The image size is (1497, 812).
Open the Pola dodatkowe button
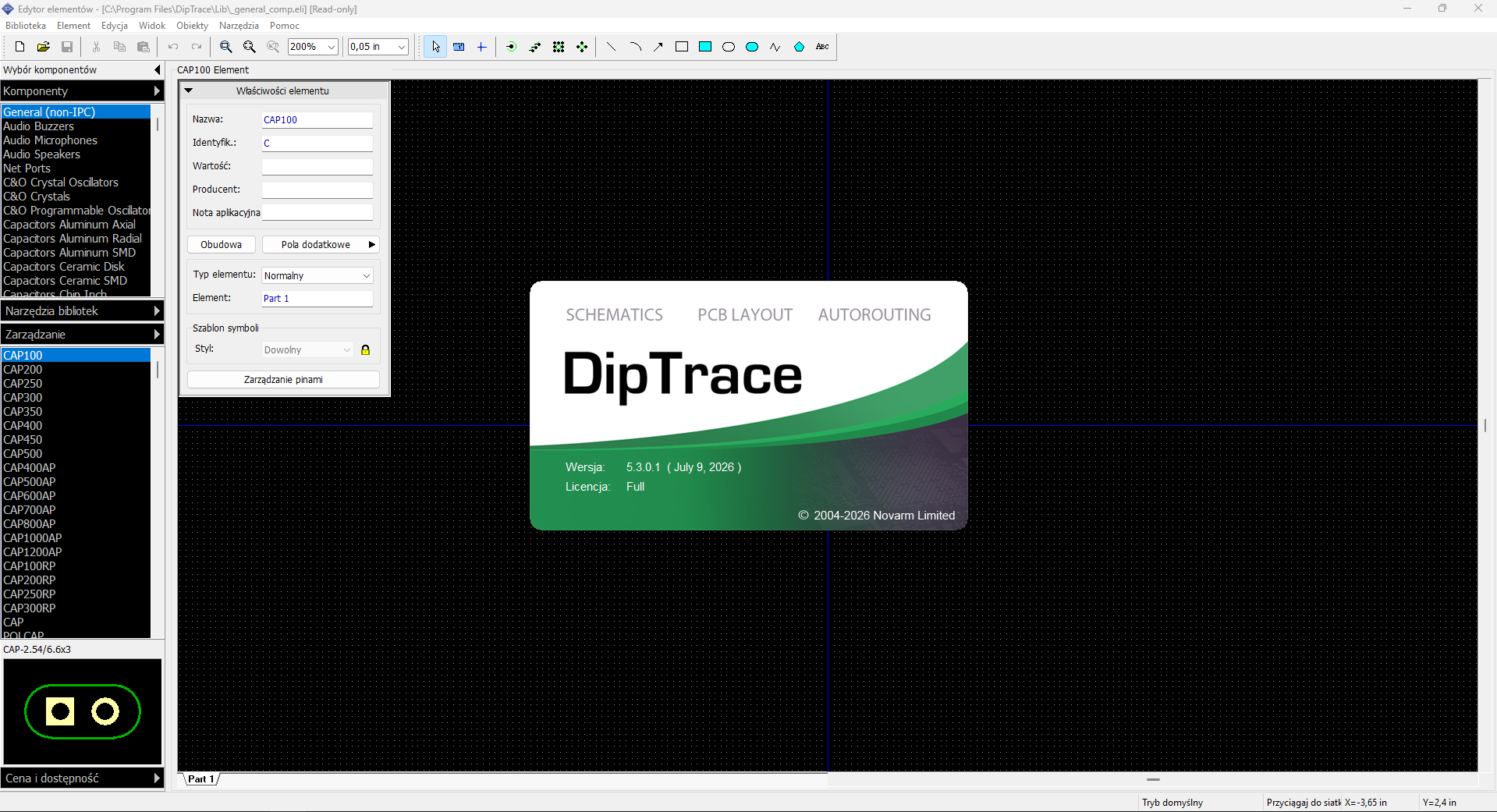321,245
